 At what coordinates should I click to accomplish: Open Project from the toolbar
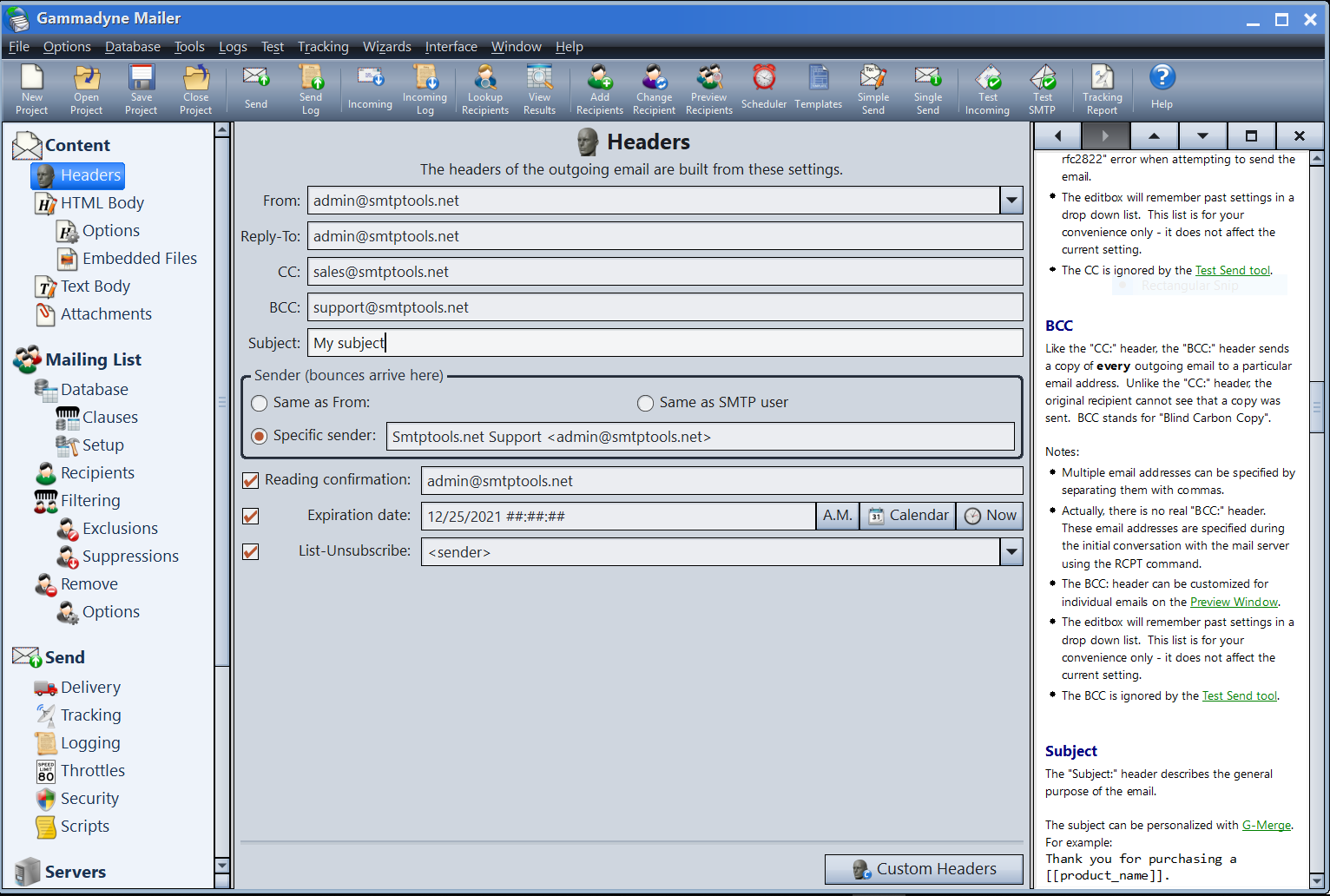86,89
